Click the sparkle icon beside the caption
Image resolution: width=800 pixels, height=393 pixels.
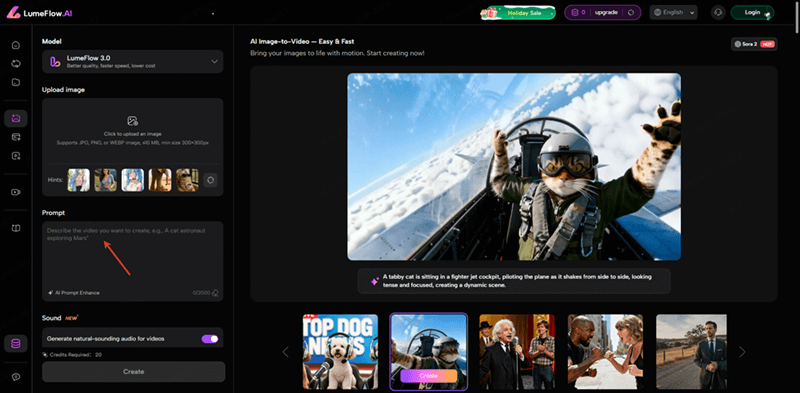coord(374,281)
